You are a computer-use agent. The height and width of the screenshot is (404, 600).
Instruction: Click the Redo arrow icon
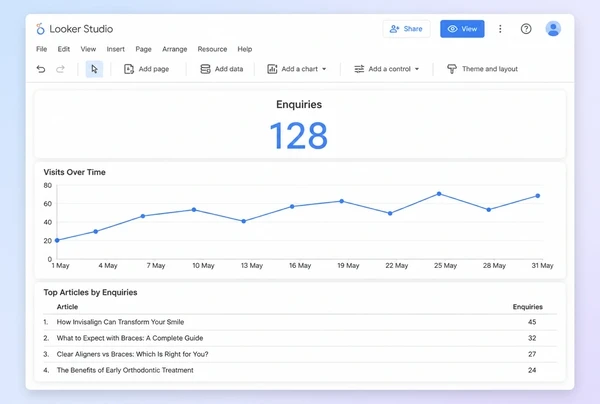tap(60, 69)
